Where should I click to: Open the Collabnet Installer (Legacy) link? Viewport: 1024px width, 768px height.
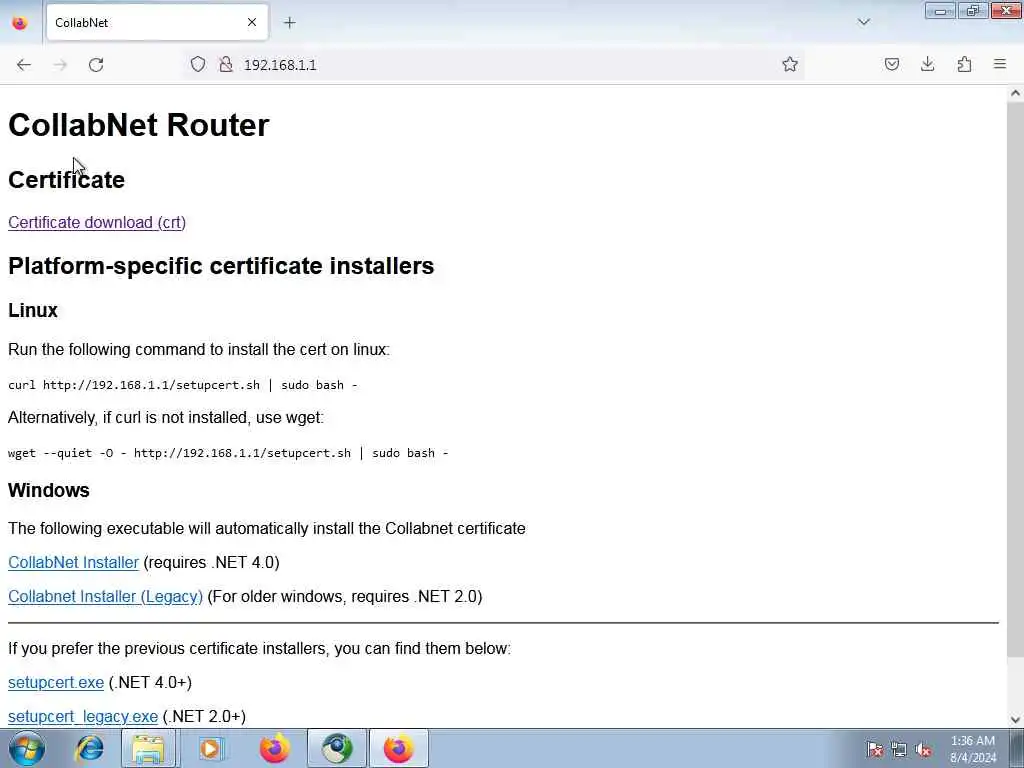[x=105, y=596]
